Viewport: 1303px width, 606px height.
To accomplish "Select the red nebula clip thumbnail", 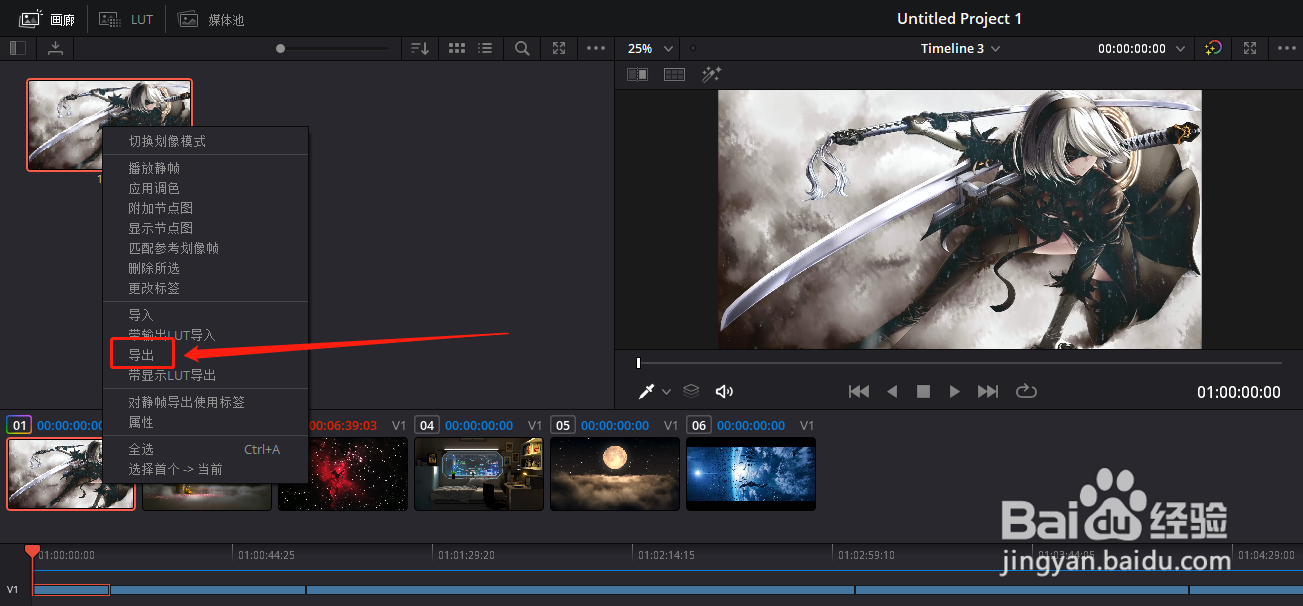I will click(343, 474).
